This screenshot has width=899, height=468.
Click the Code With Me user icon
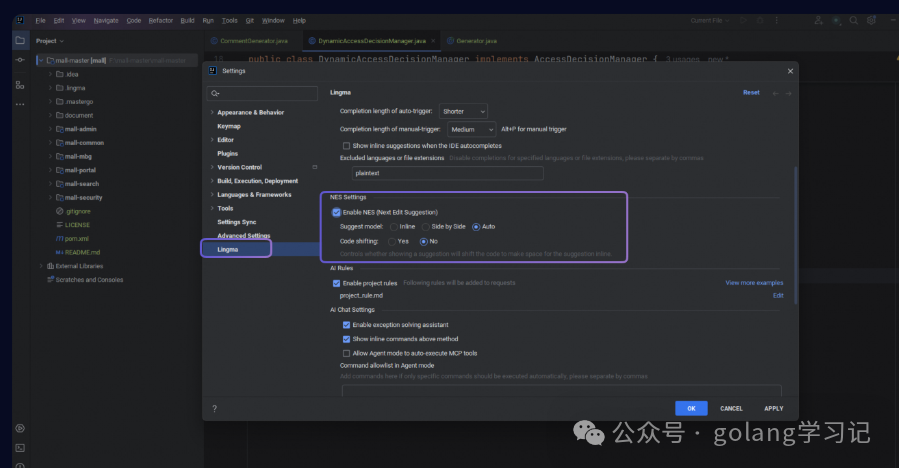(819, 20)
